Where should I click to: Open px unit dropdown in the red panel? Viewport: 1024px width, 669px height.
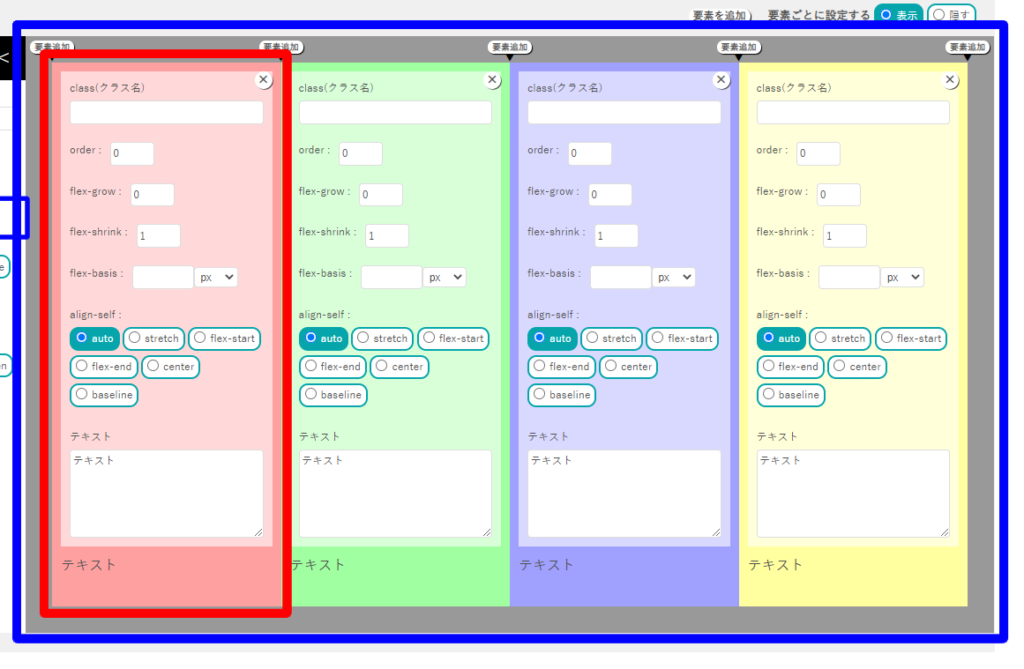[216, 277]
